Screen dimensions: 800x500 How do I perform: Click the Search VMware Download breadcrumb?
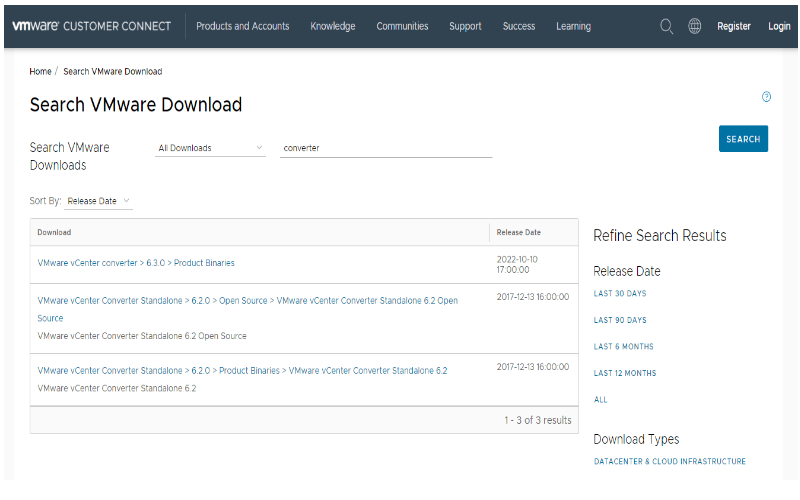tap(113, 71)
